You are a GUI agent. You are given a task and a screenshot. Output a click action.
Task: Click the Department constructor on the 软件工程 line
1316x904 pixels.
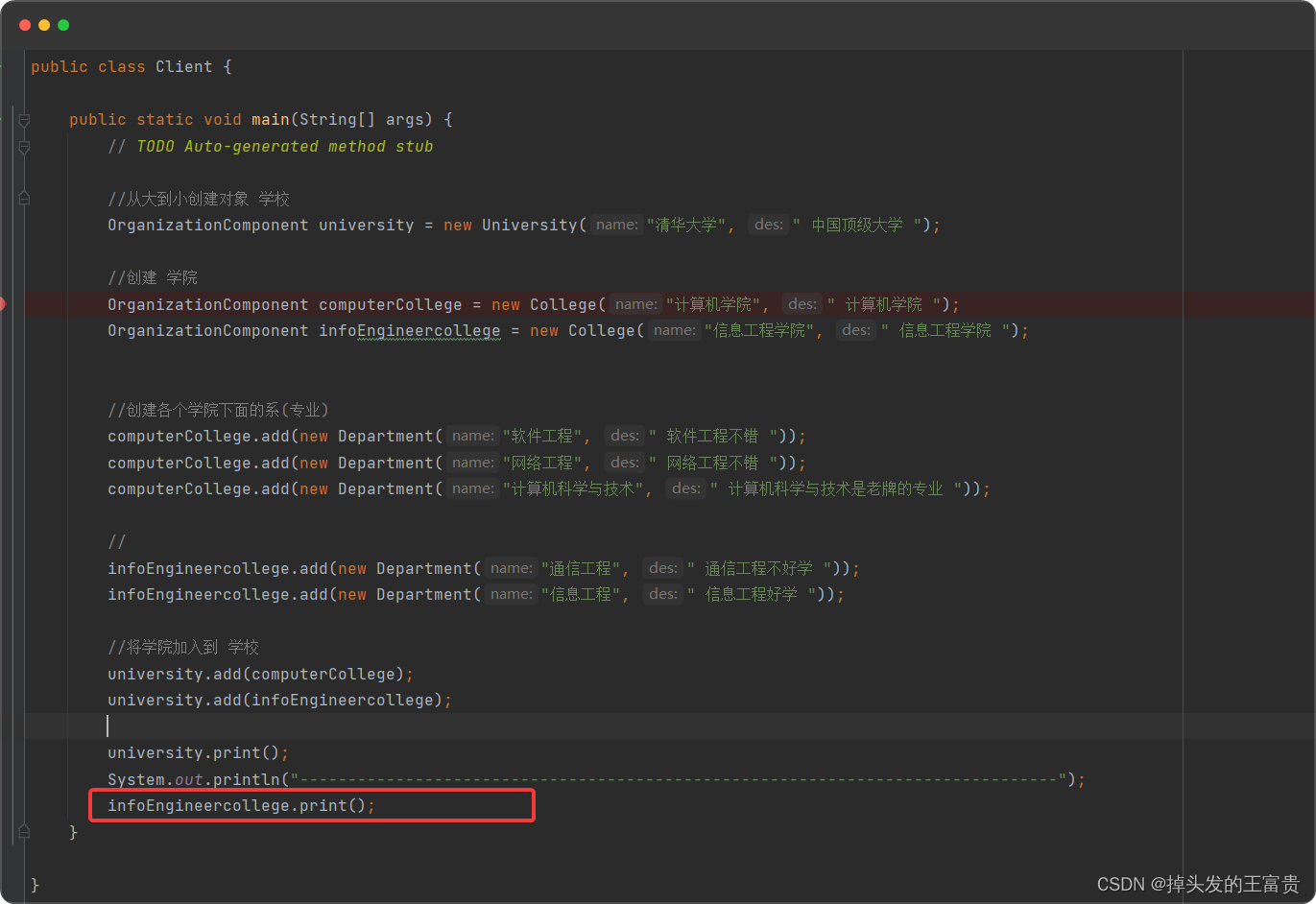[386, 437]
